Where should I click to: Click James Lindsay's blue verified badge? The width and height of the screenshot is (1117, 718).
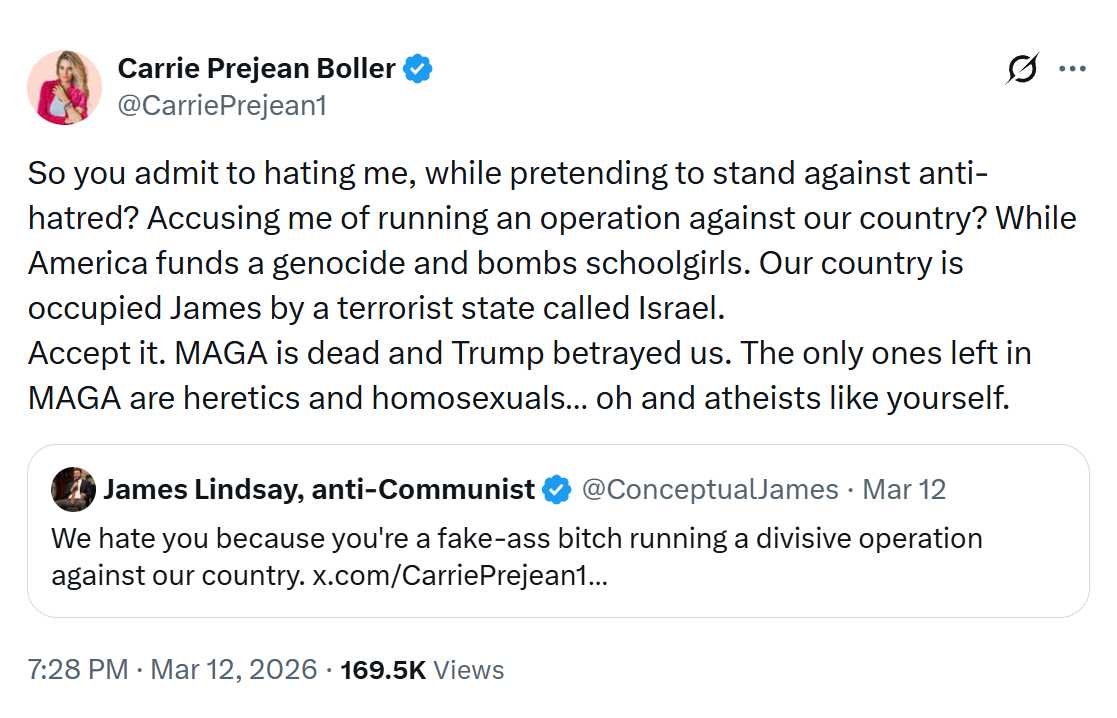click(556, 489)
